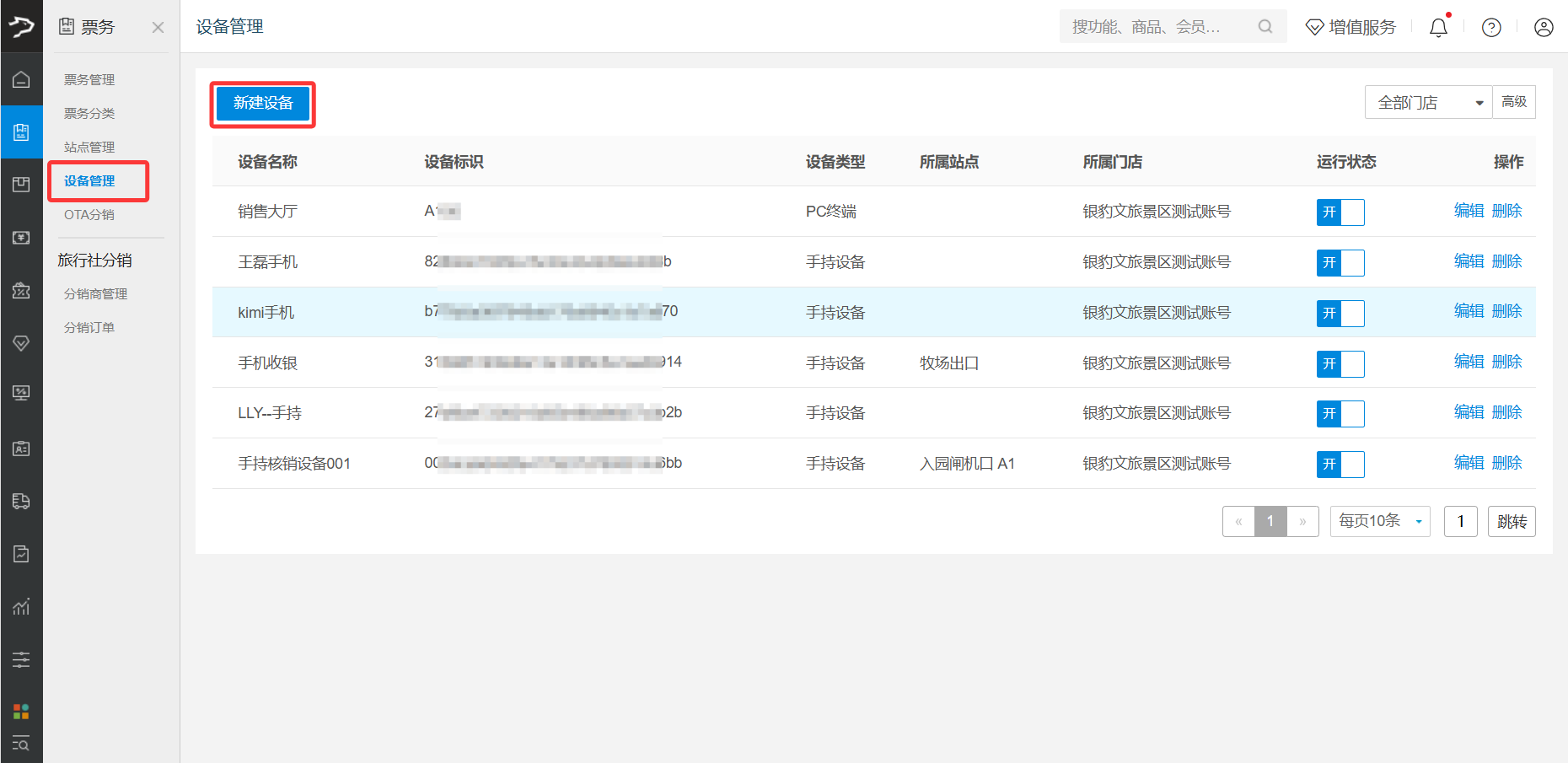Open the notification bell icon
The image size is (1568, 763).
[1438, 27]
